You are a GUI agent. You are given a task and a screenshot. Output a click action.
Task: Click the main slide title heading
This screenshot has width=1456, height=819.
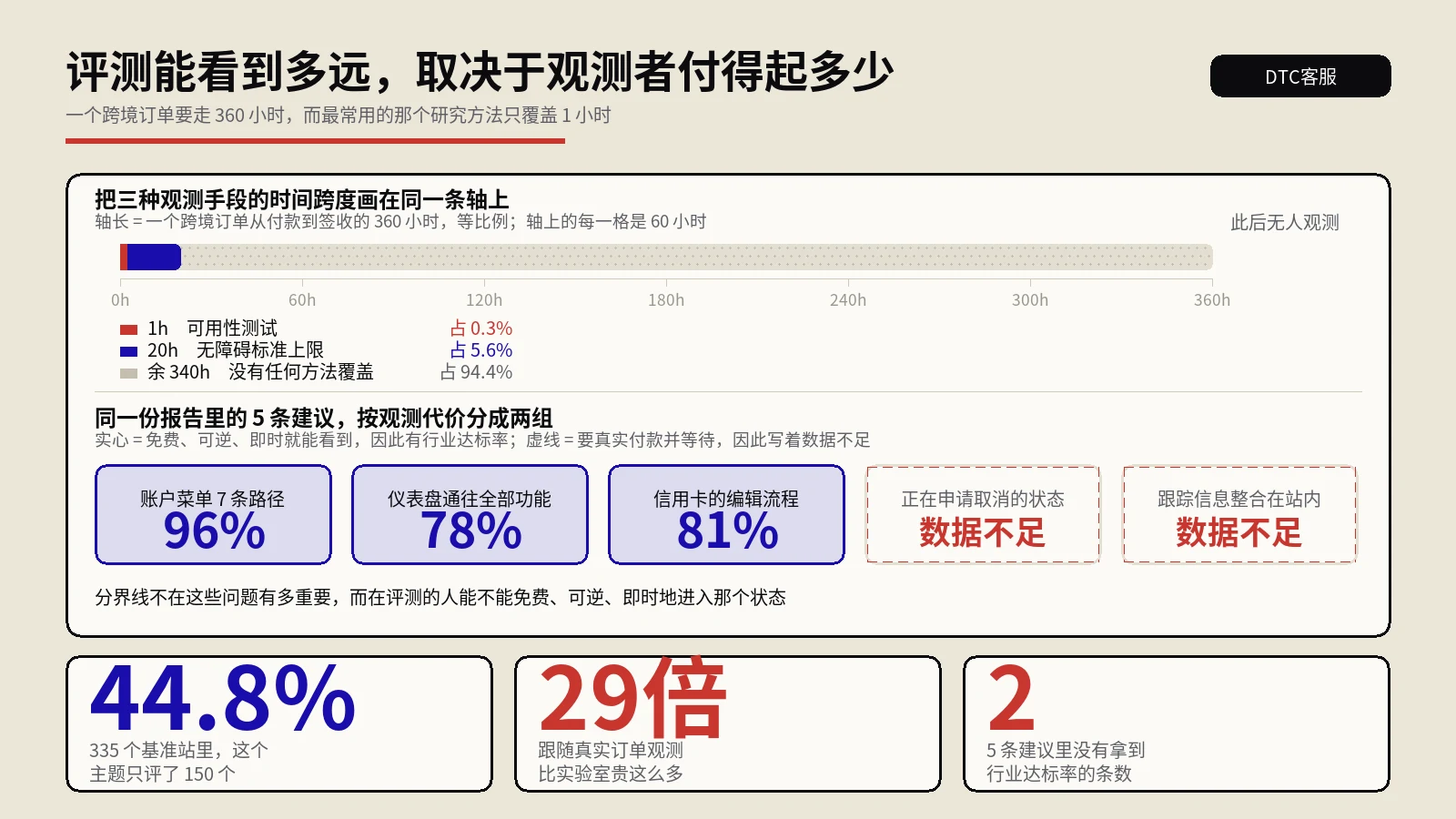(480, 72)
